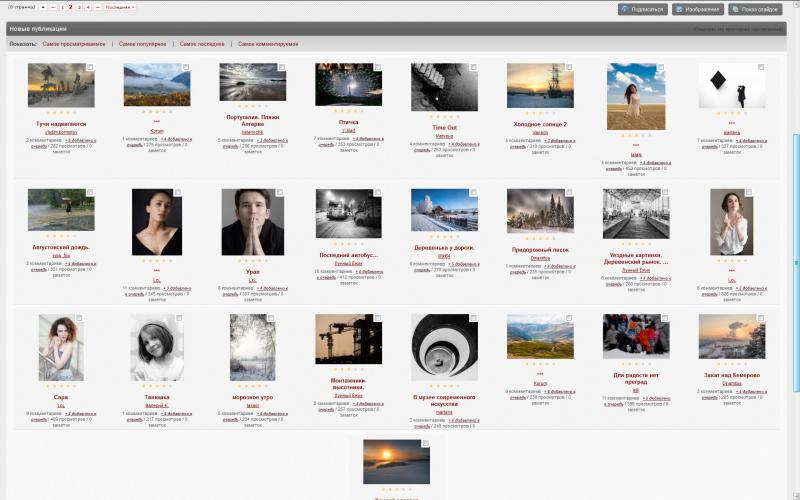
Task: Click the queue link under Холодное солнце 2
Action: (543, 143)
